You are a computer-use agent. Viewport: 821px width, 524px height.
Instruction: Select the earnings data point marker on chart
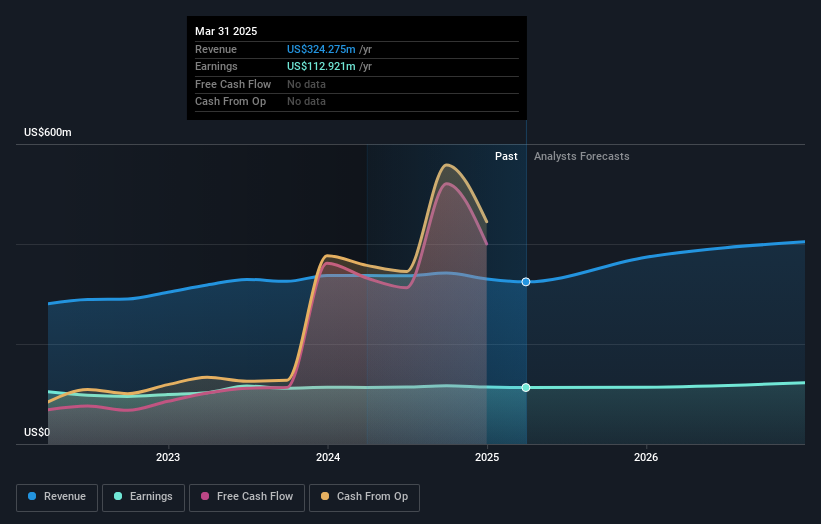tap(526, 387)
